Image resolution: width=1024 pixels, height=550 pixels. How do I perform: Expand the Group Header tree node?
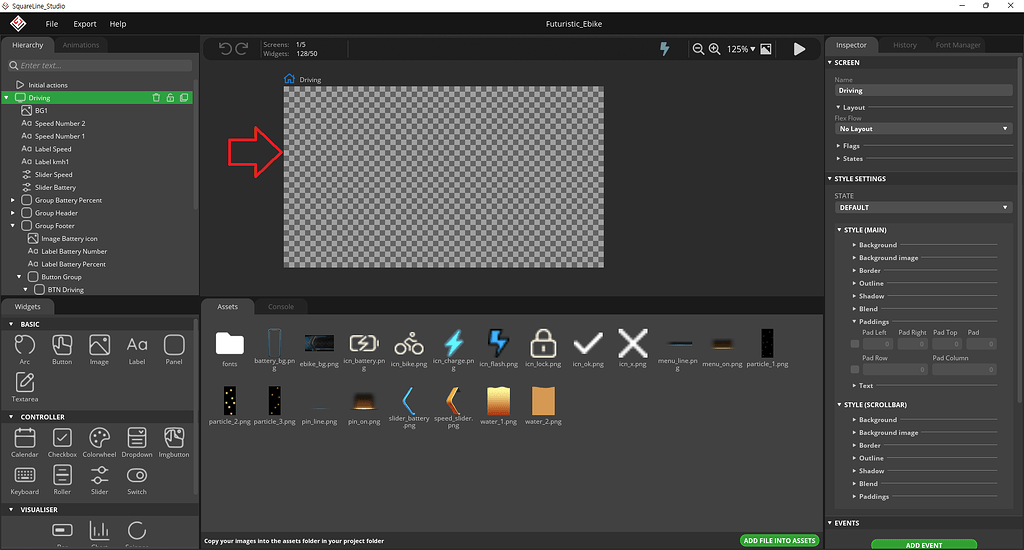click(13, 213)
